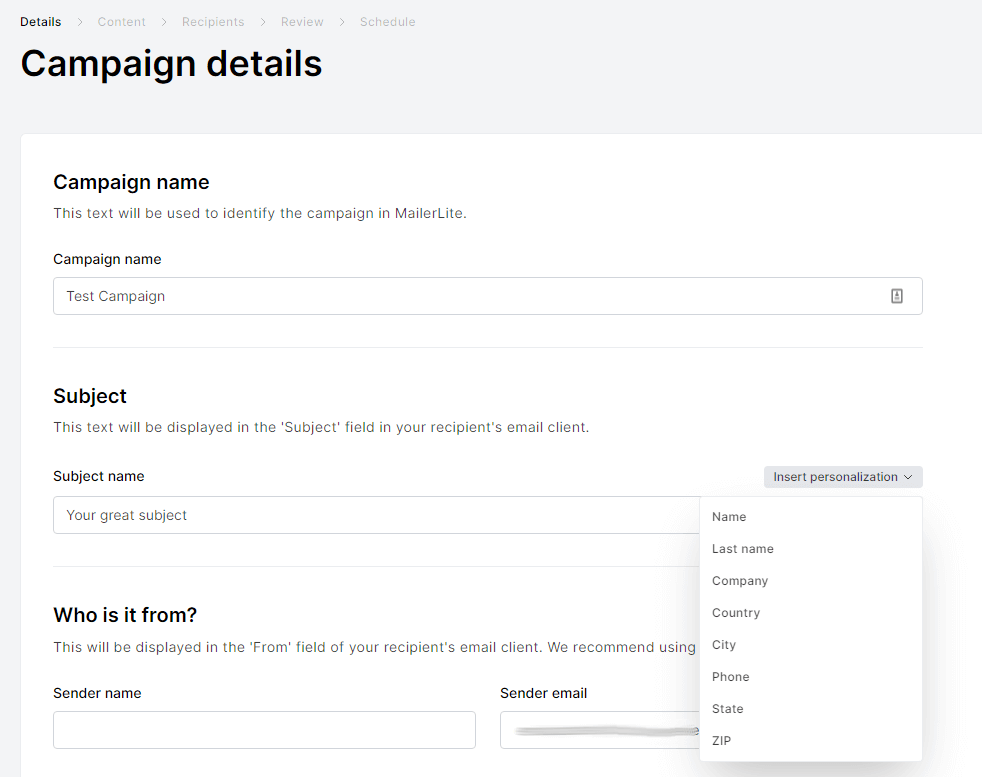This screenshot has height=777, width=982.
Task: Go to the Details breadcrumb step
Action: (40, 22)
